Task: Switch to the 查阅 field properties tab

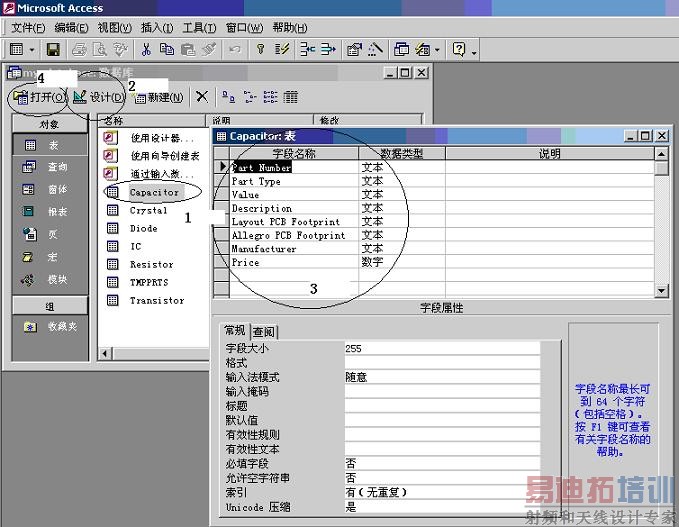Action: click(x=264, y=332)
